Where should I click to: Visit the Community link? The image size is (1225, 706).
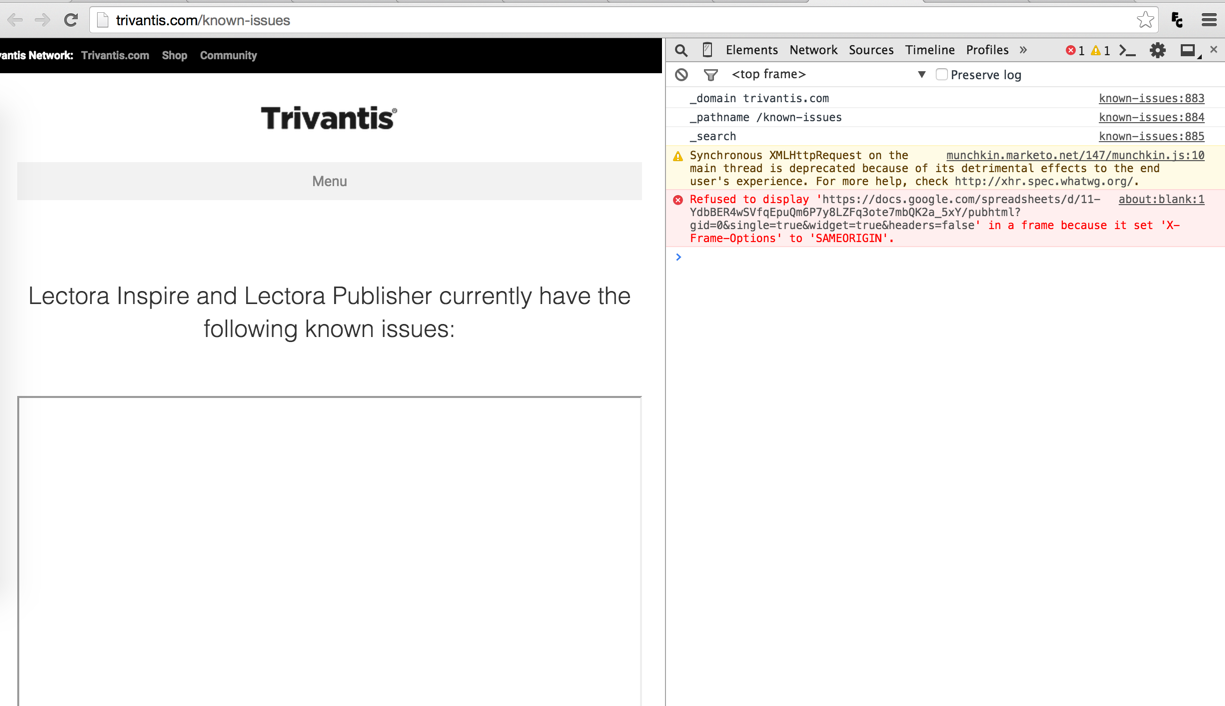pyautogui.click(x=228, y=56)
